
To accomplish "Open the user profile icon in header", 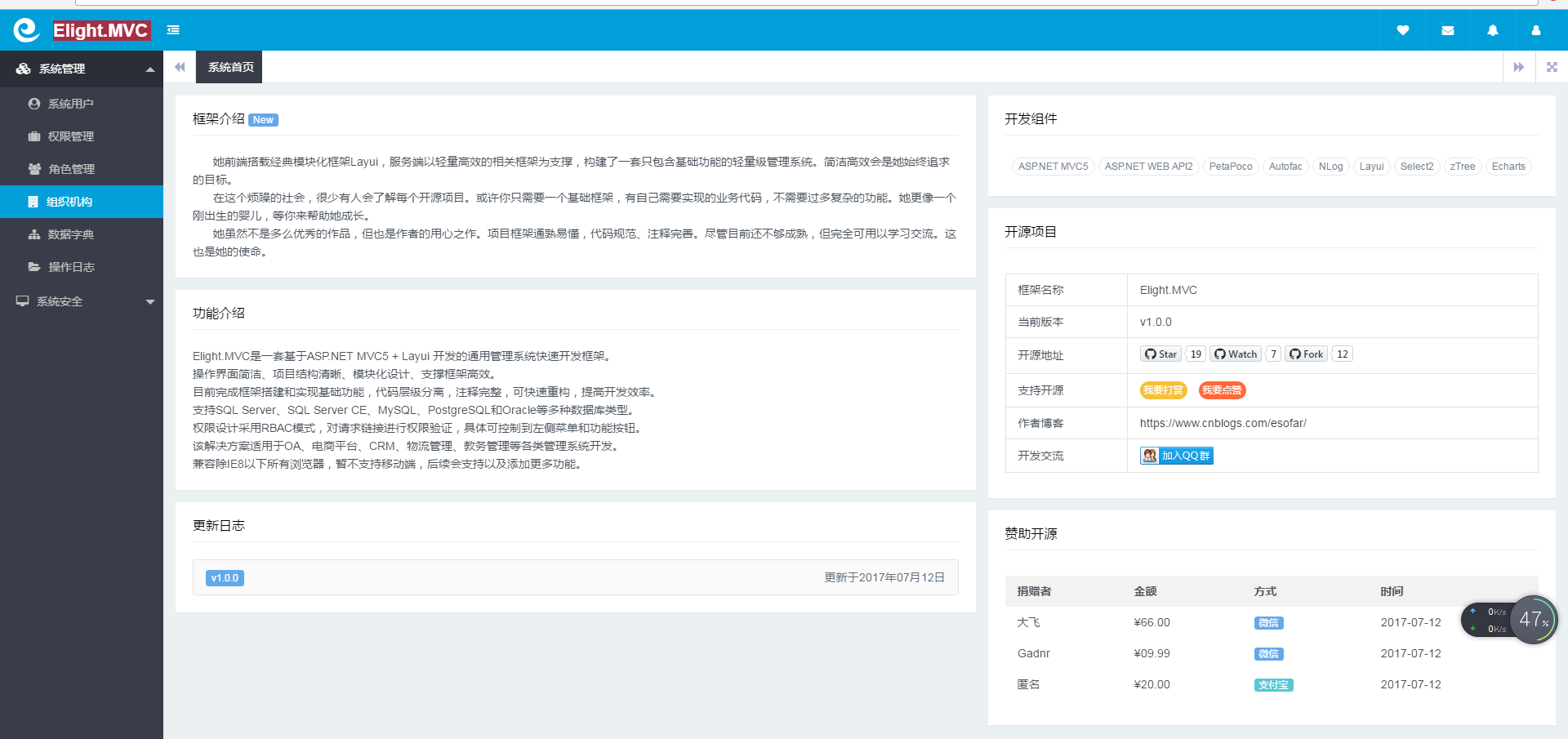I will click(1536, 30).
